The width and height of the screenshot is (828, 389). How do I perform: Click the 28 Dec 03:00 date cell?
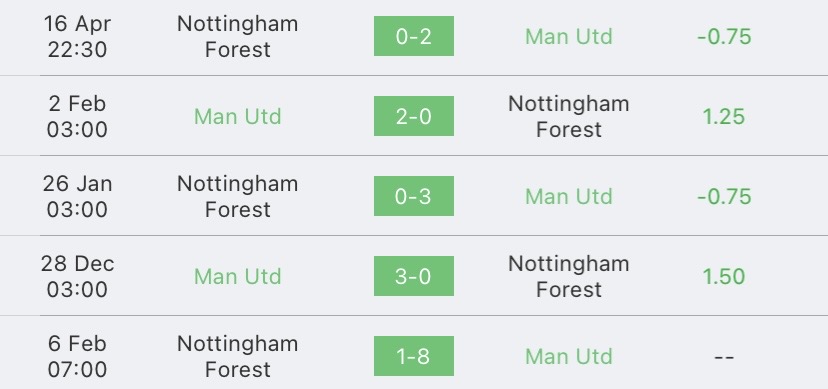tap(77, 277)
